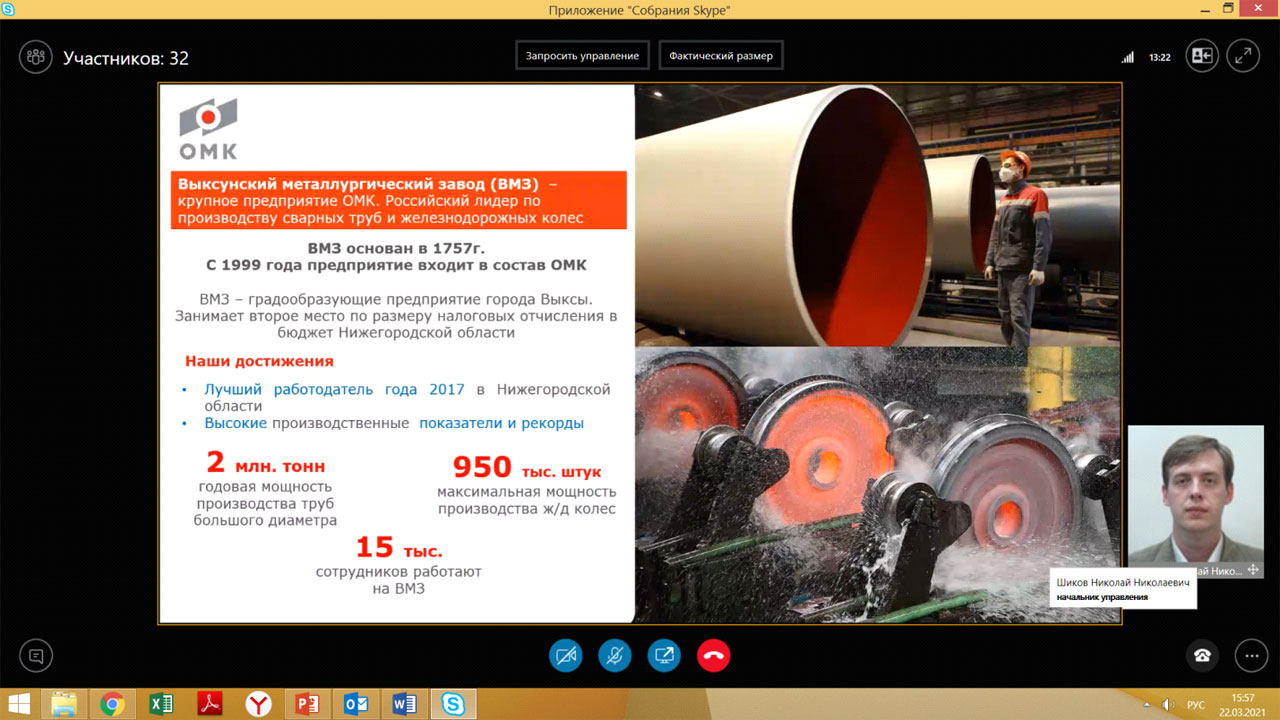Select Skype for Business taskbar icon
Image resolution: width=1280 pixels, height=720 pixels.
point(453,705)
